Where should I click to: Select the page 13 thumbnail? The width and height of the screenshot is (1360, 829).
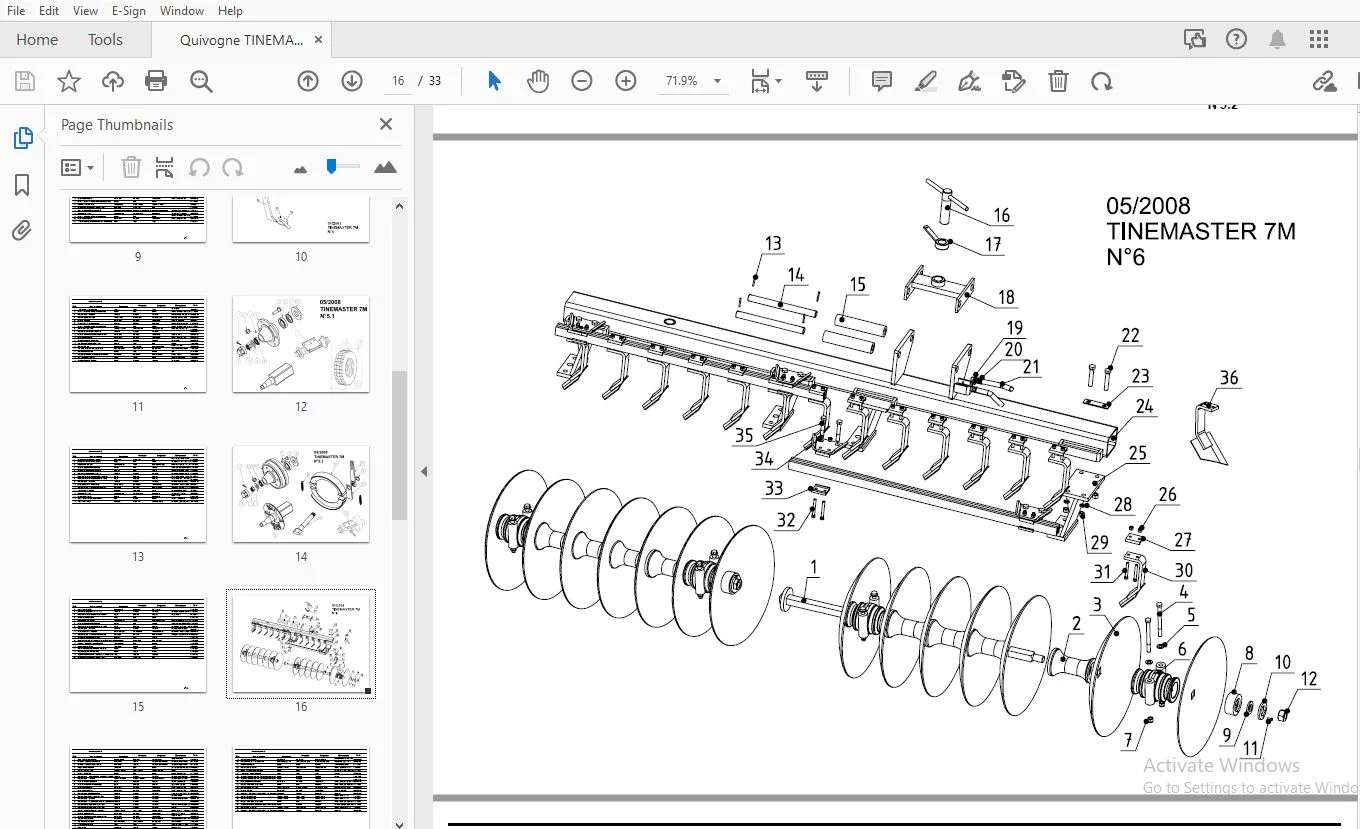point(138,494)
